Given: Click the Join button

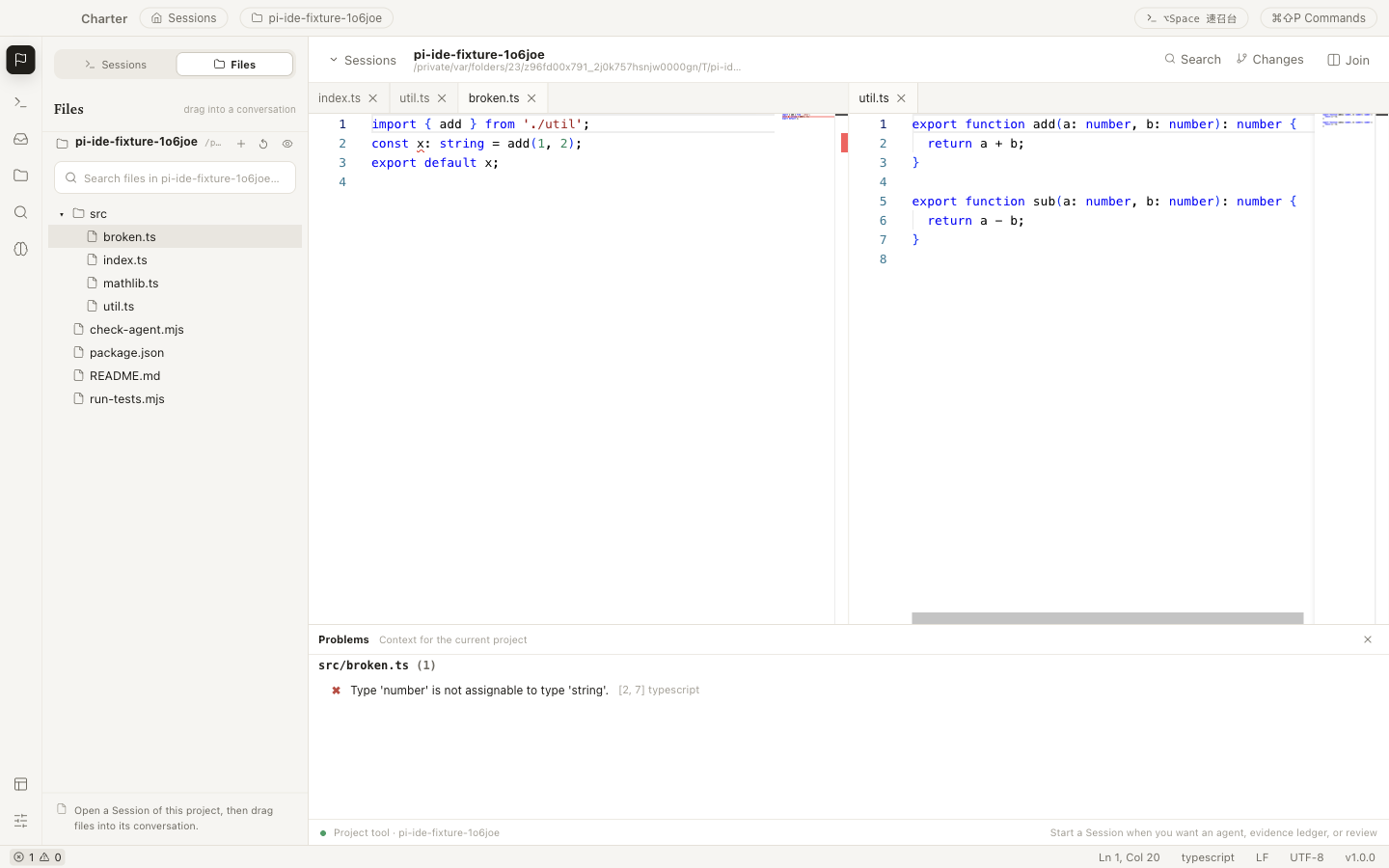Looking at the screenshot, I should (1348, 60).
